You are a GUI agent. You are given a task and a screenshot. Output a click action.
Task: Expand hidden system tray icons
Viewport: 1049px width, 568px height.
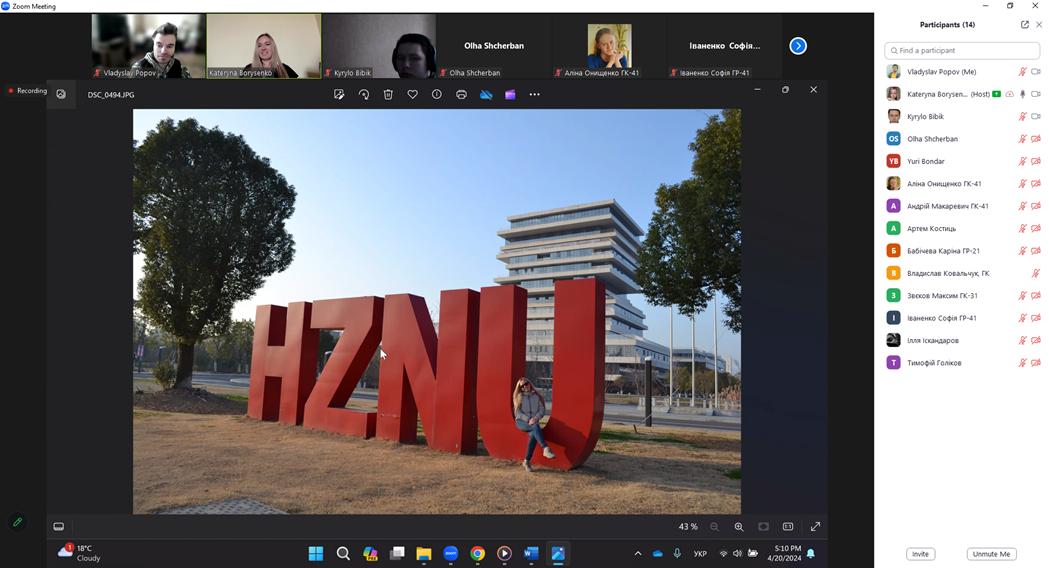[x=637, y=553]
